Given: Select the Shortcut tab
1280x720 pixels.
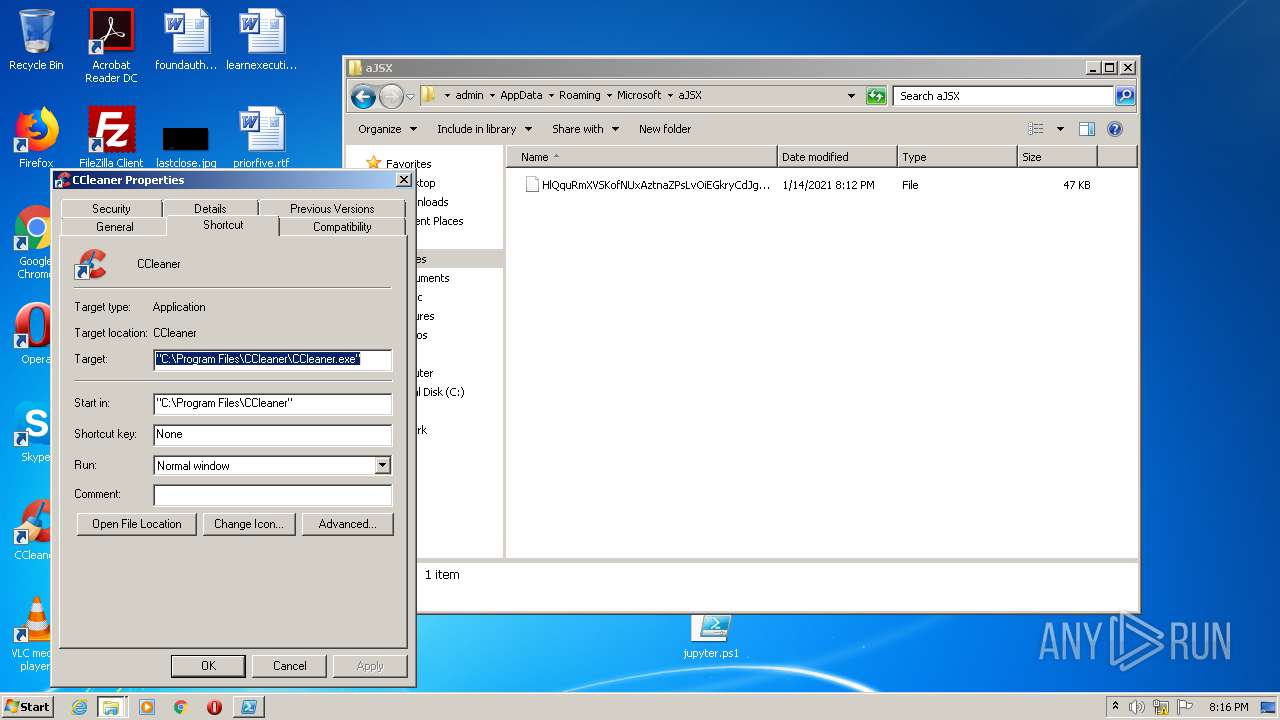Looking at the screenshot, I should coord(223,225).
